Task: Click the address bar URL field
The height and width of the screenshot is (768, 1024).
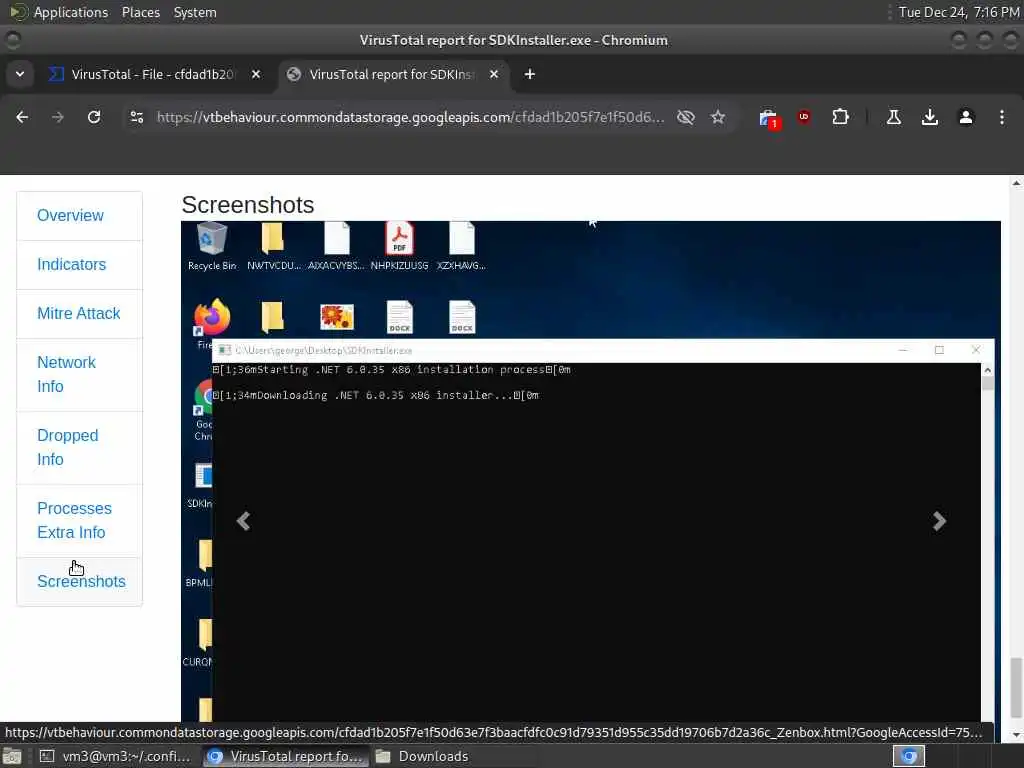Action: [x=410, y=117]
